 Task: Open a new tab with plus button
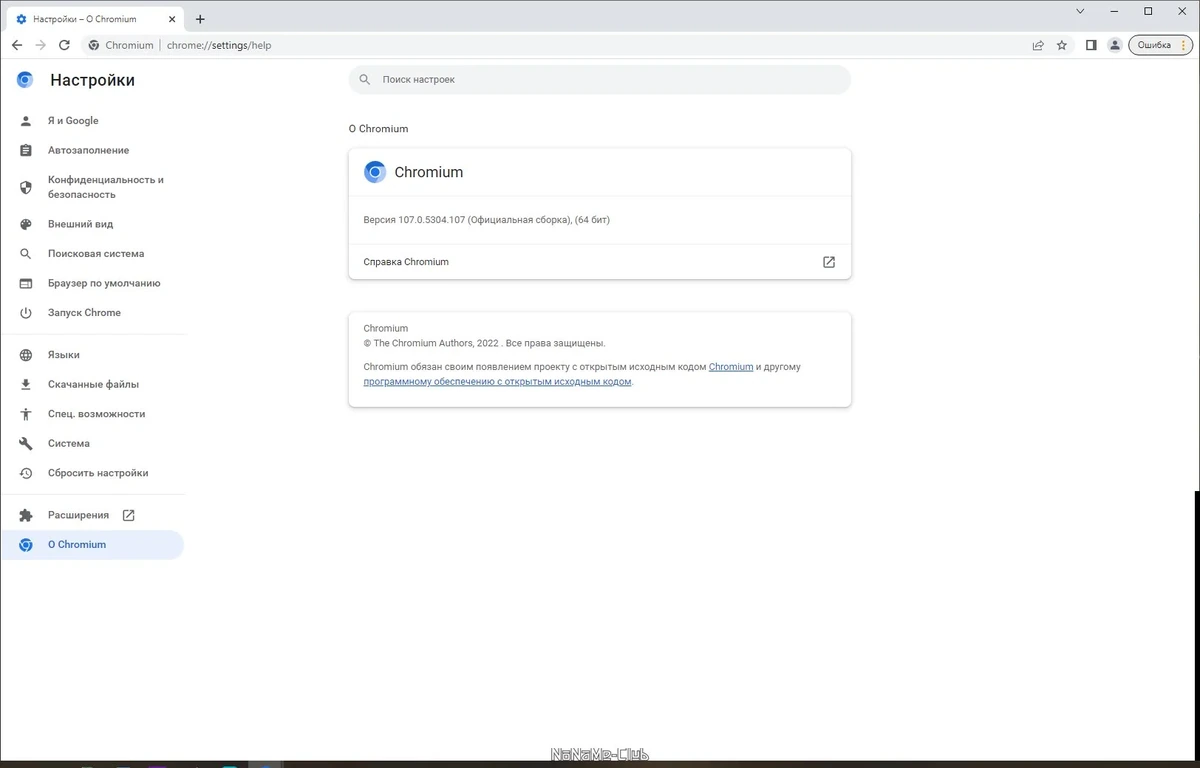(200, 19)
